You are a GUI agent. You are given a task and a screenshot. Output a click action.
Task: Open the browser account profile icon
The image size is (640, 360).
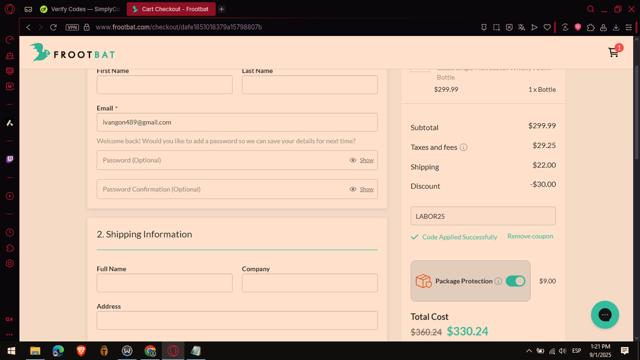tap(603, 27)
